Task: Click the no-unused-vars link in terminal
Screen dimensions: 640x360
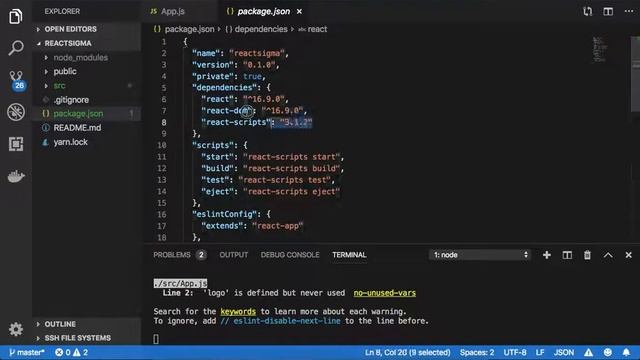Action: click(384, 293)
